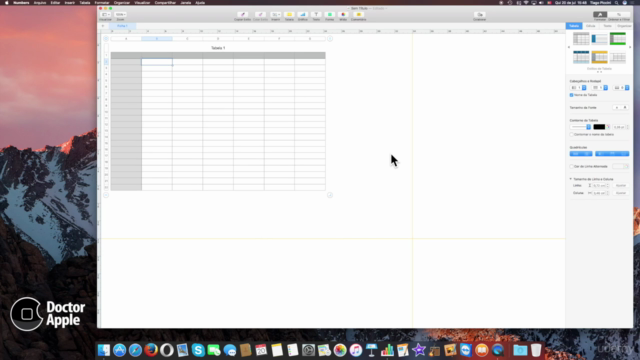Click the Copiar Estilo toolbar icon
Viewport: 640px width, 360px height.
pyautogui.click(x=242, y=15)
